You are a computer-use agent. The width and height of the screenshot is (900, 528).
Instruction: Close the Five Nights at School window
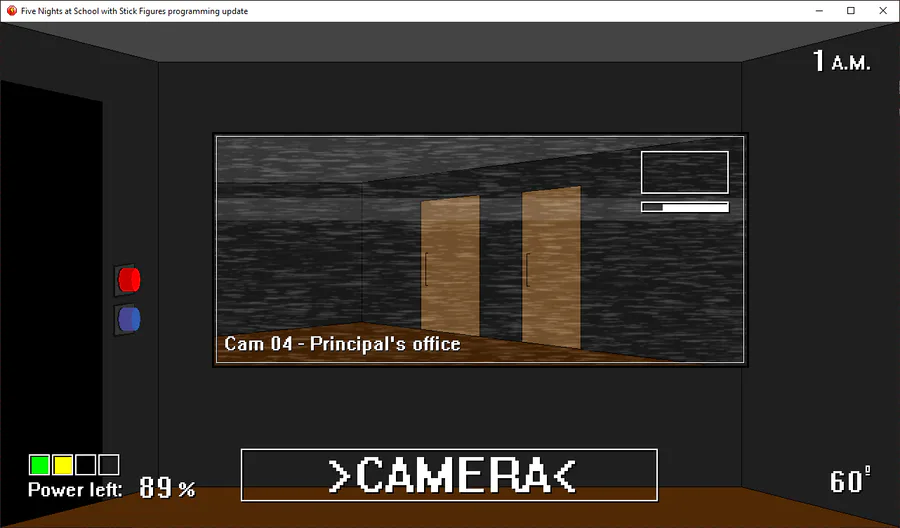tap(883, 11)
